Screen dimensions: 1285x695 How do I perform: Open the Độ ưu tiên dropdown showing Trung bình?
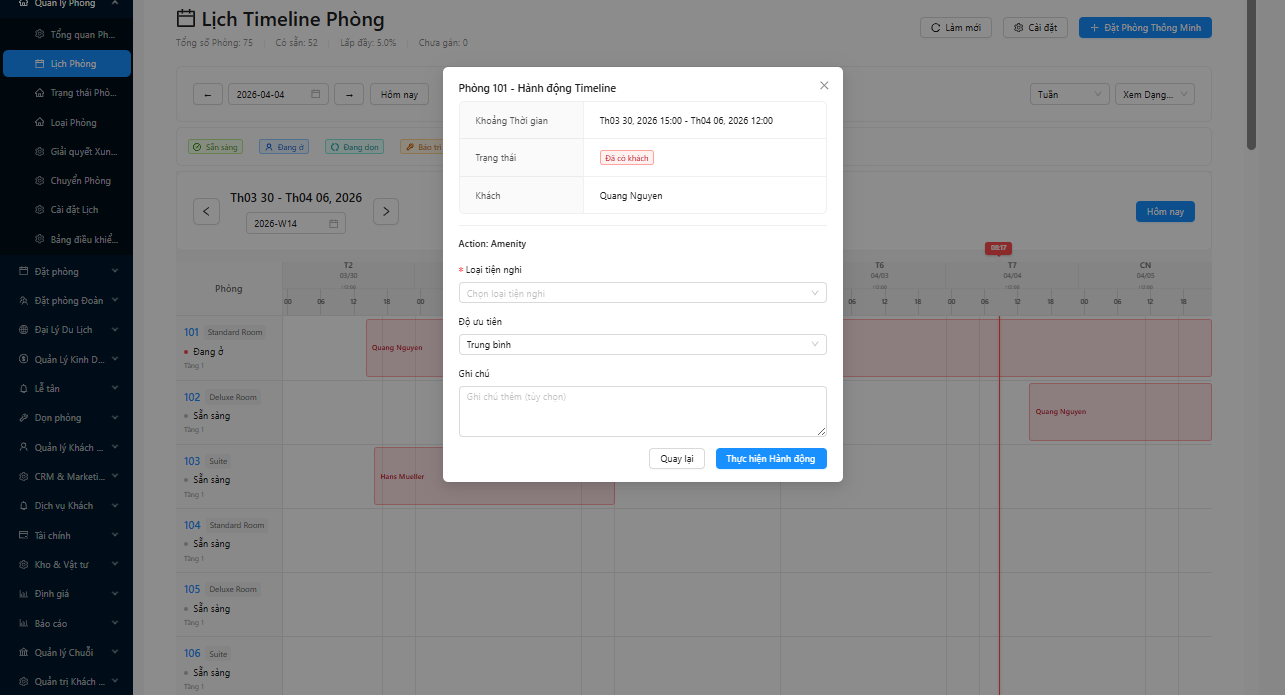642,344
